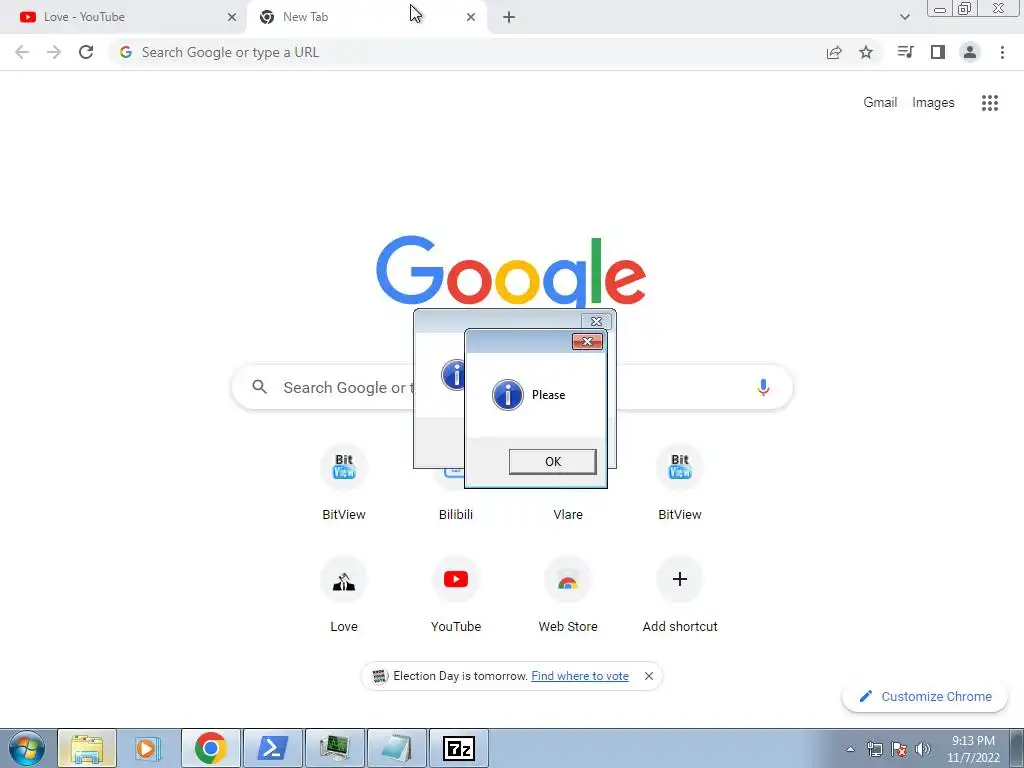This screenshot has width=1024, height=768.
Task: Click the Gmail link
Action: tap(880, 103)
